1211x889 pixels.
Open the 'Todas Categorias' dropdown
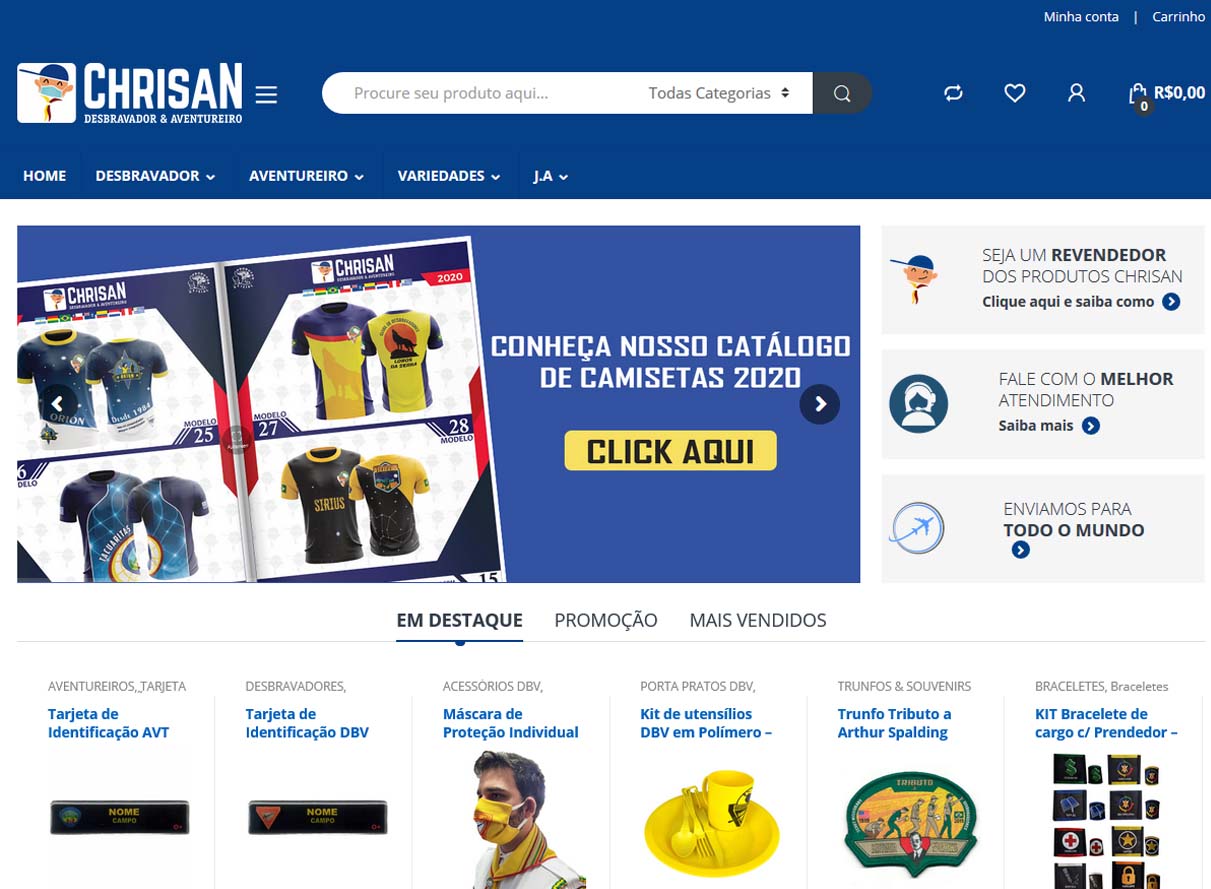pos(719,93)
